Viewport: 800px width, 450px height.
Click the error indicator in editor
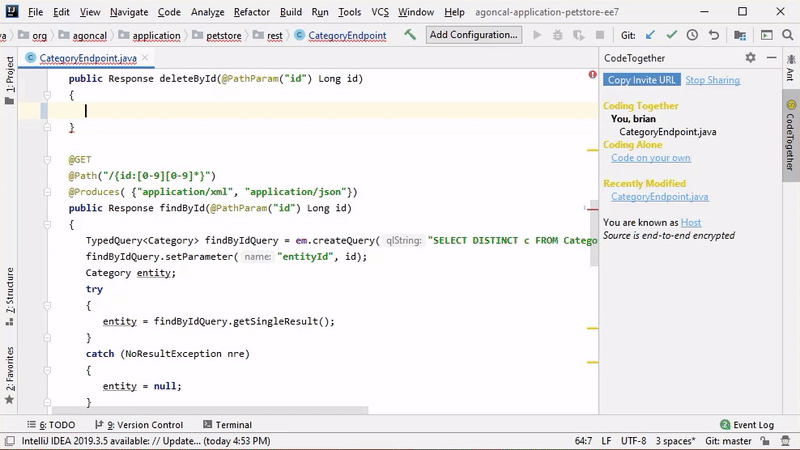593,75
